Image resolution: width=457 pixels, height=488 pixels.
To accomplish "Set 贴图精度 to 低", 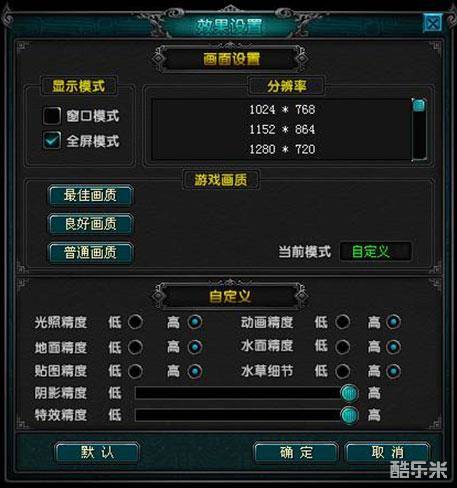I will (x=135, y=371).
